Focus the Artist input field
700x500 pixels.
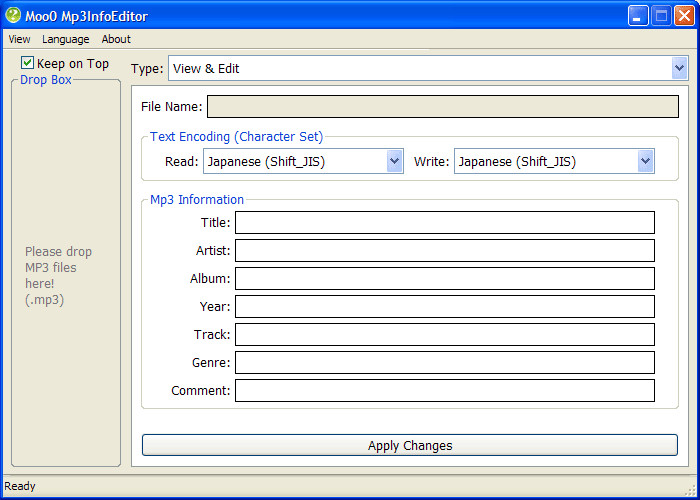(445, 250)
